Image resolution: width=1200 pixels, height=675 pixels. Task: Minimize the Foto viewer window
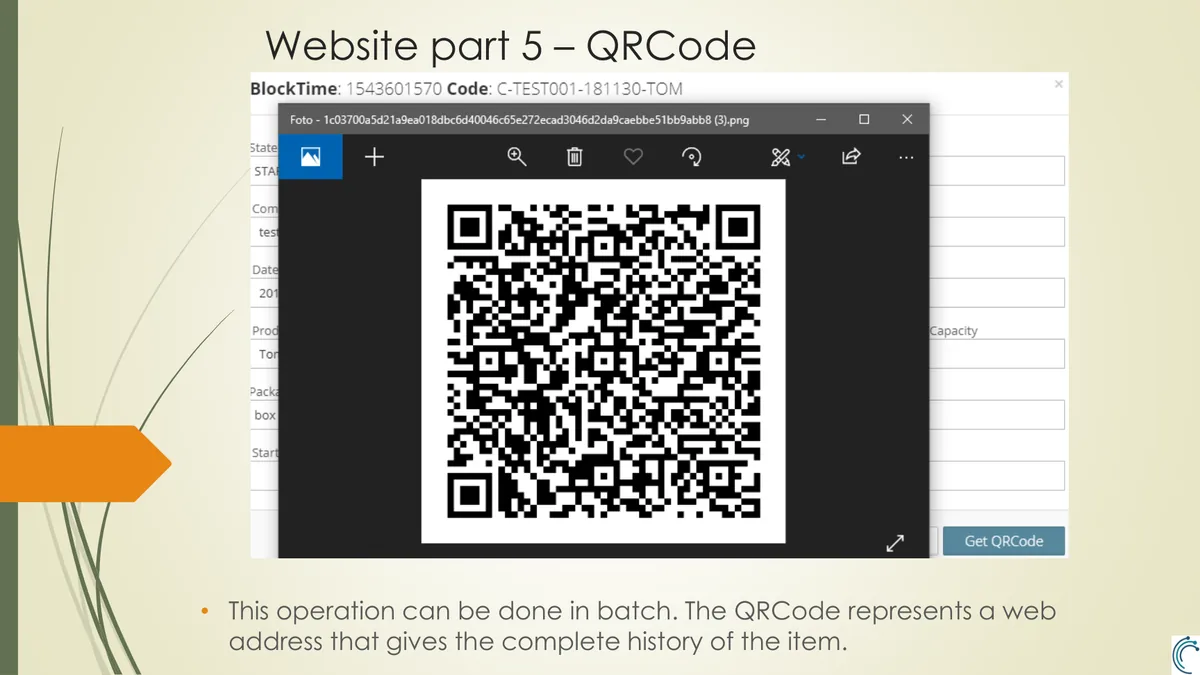821,119
